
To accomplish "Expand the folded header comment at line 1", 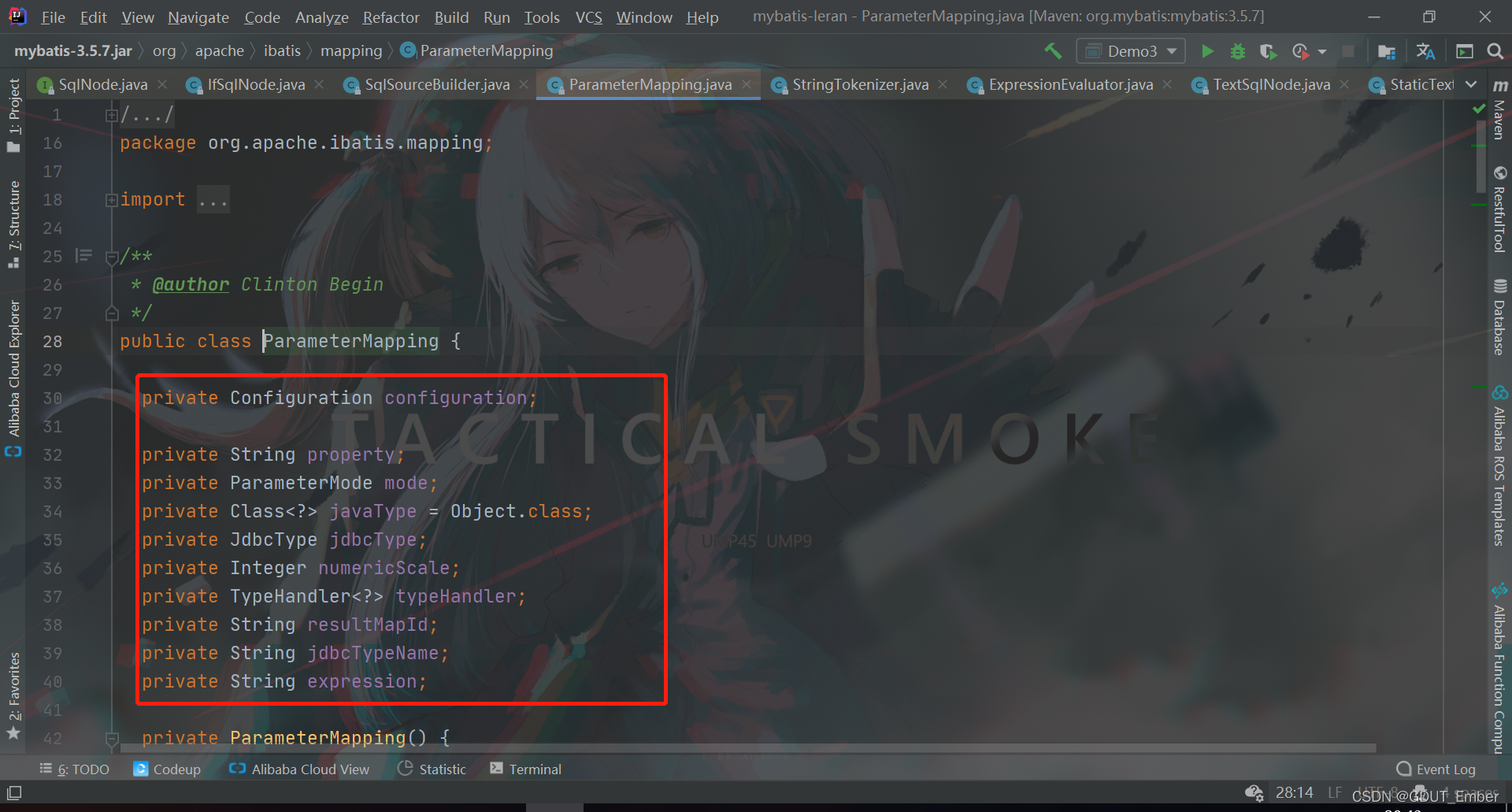I will 111,115.
